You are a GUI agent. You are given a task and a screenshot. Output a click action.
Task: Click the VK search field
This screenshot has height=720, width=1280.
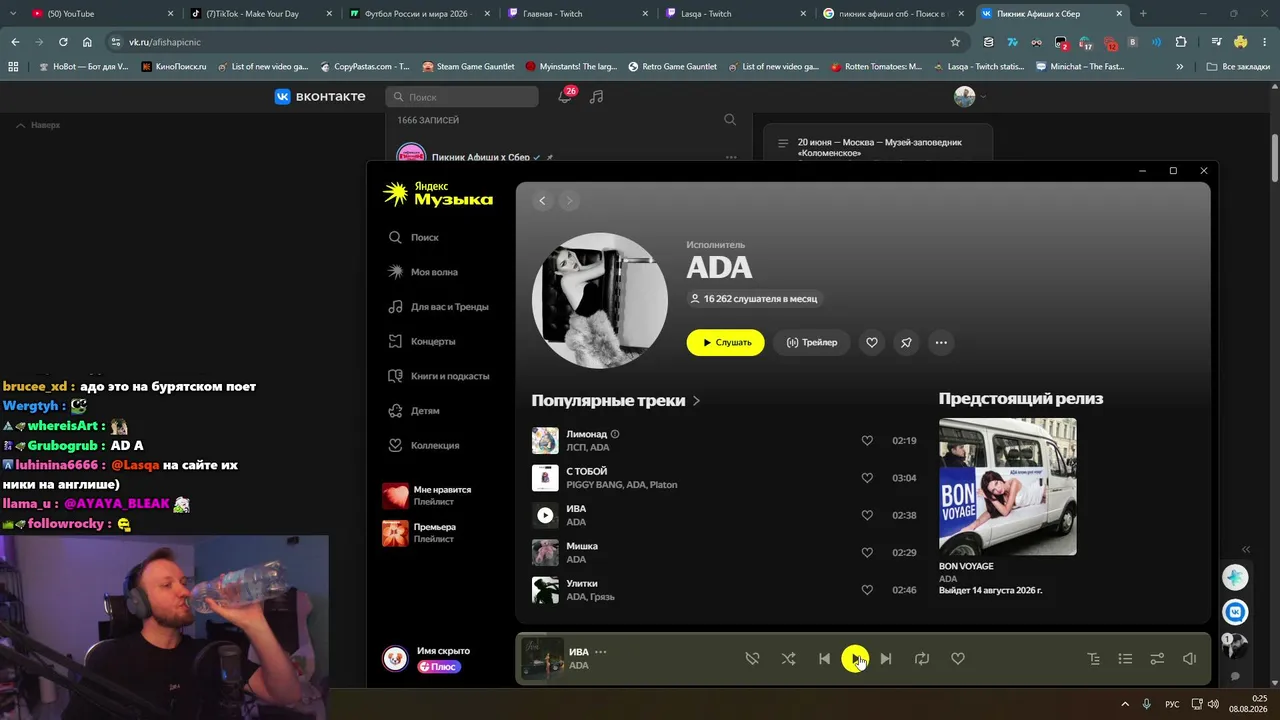462,97
